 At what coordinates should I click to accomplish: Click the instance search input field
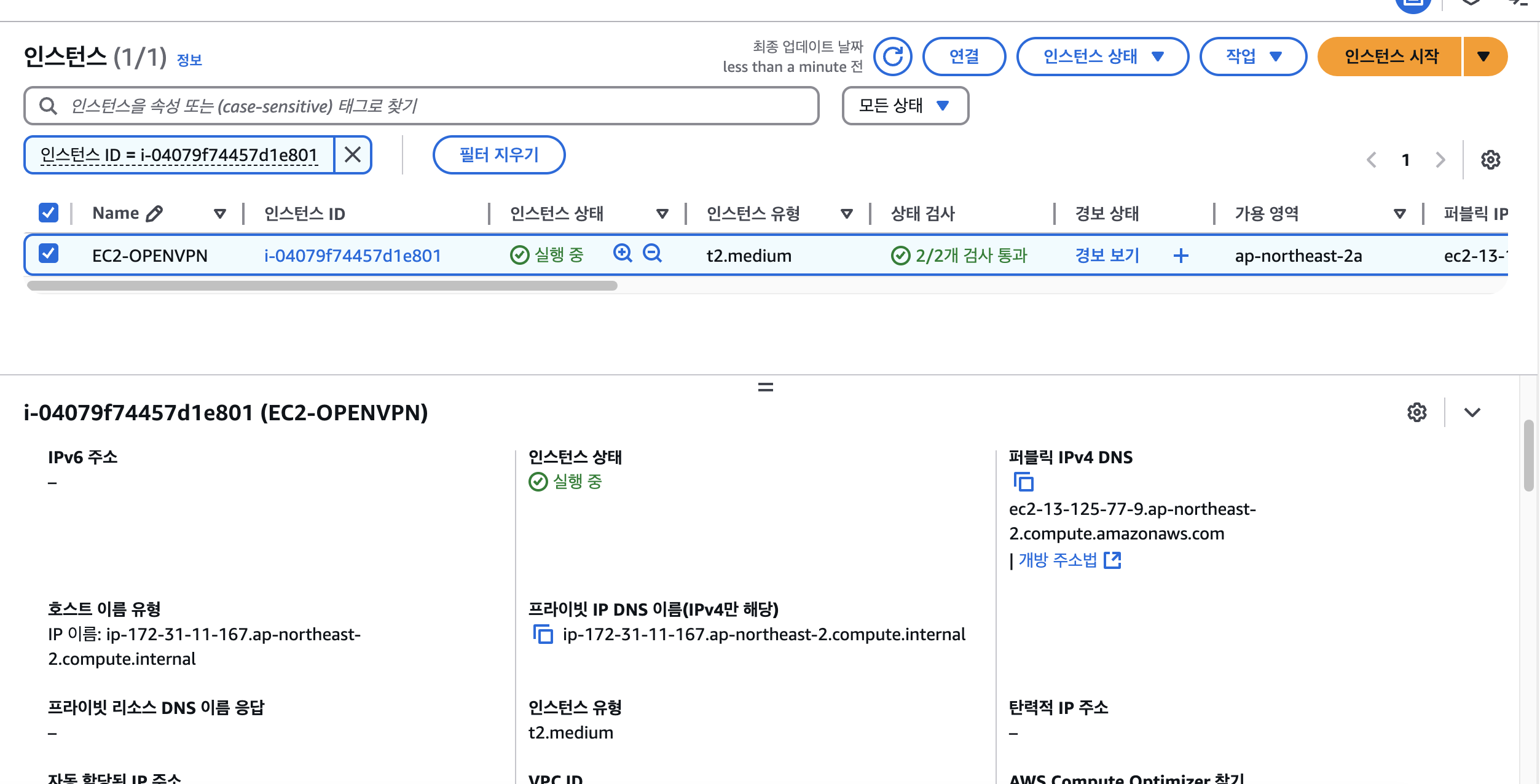(430, 106)
